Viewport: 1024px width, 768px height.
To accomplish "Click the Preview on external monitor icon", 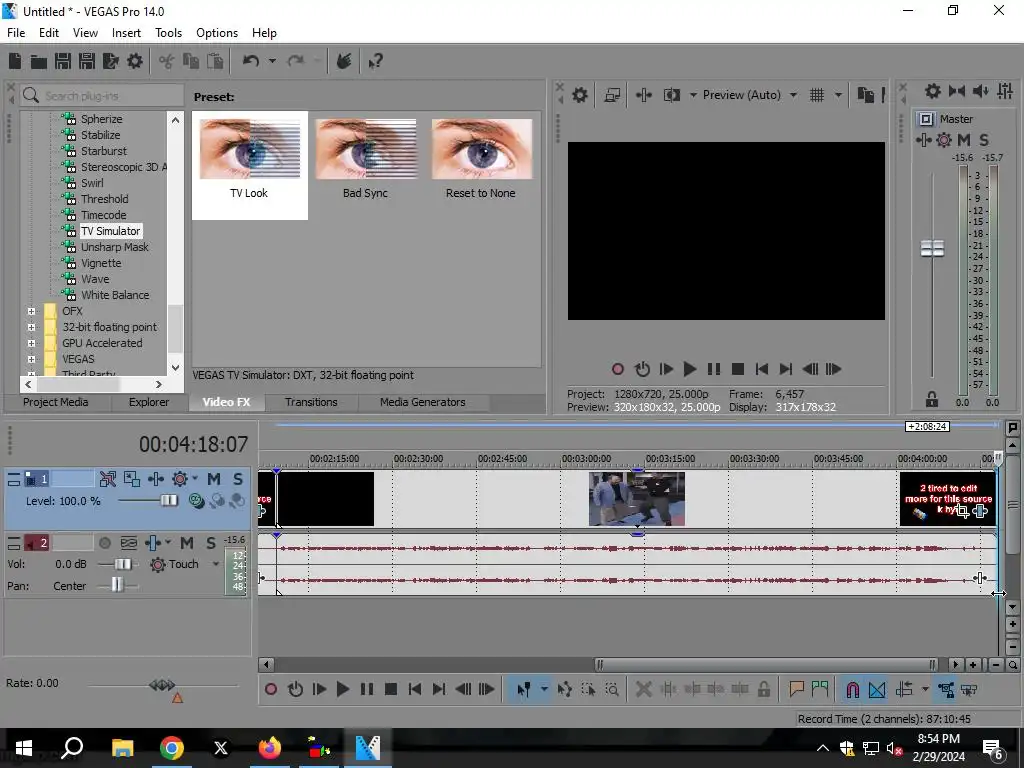I will click(612, 95).
